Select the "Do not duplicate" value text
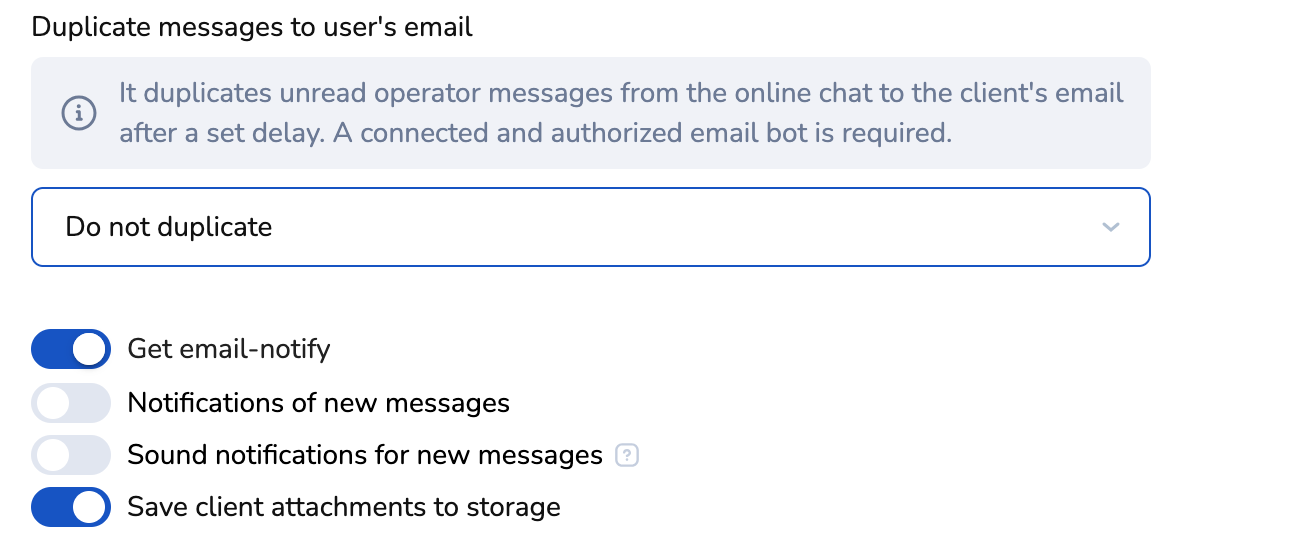Viewport: 1295px width, 541px height. 168,227
